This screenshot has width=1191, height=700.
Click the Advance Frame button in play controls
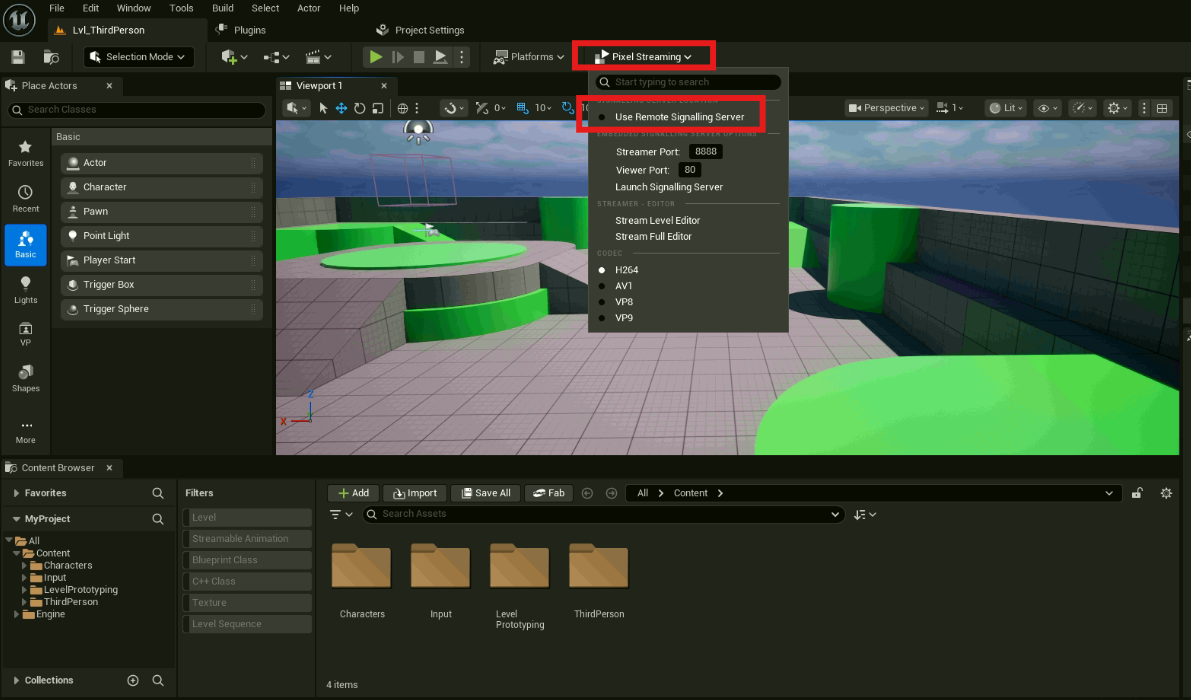click(397, 57)
